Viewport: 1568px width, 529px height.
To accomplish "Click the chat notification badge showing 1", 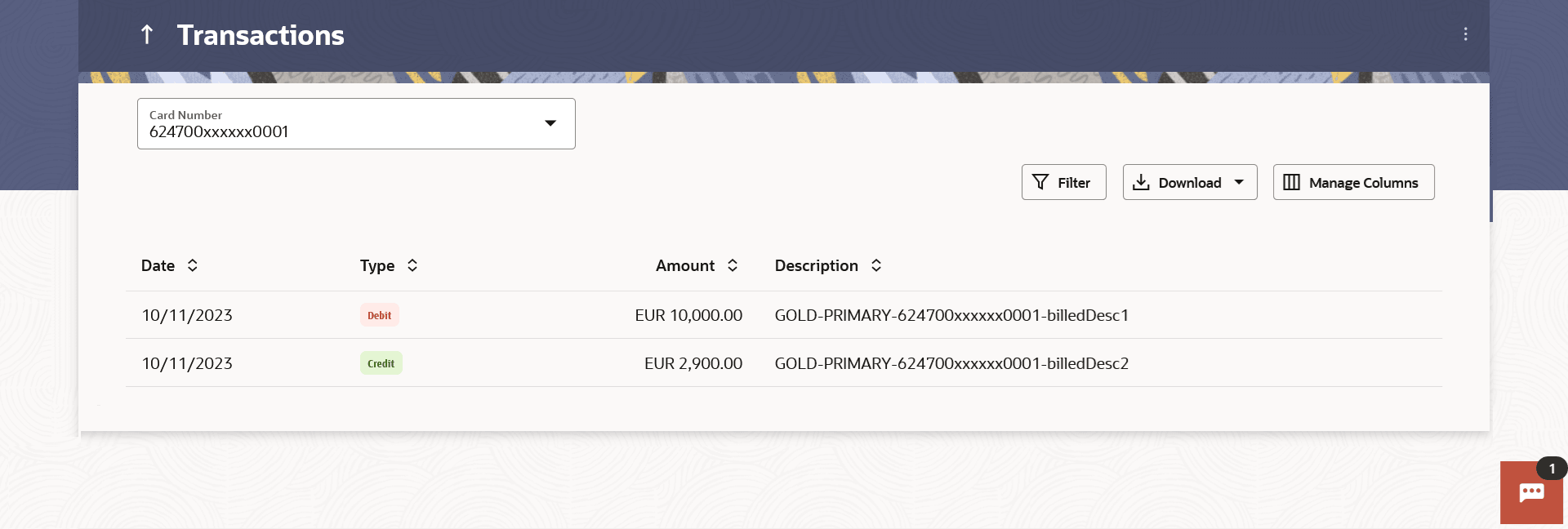I will [1552, 469].
